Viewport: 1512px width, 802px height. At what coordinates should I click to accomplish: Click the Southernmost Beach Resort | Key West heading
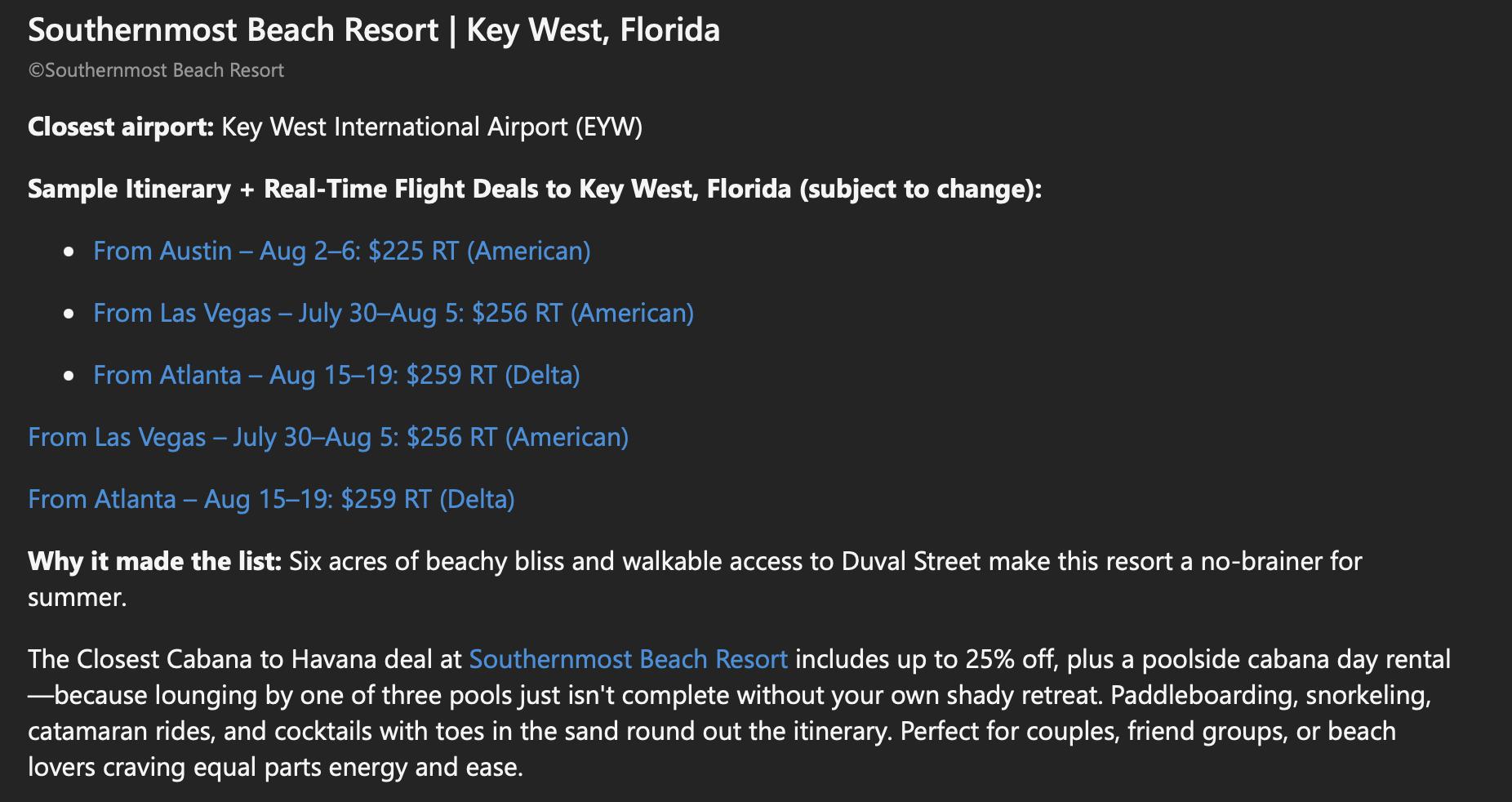coord(373,30)
